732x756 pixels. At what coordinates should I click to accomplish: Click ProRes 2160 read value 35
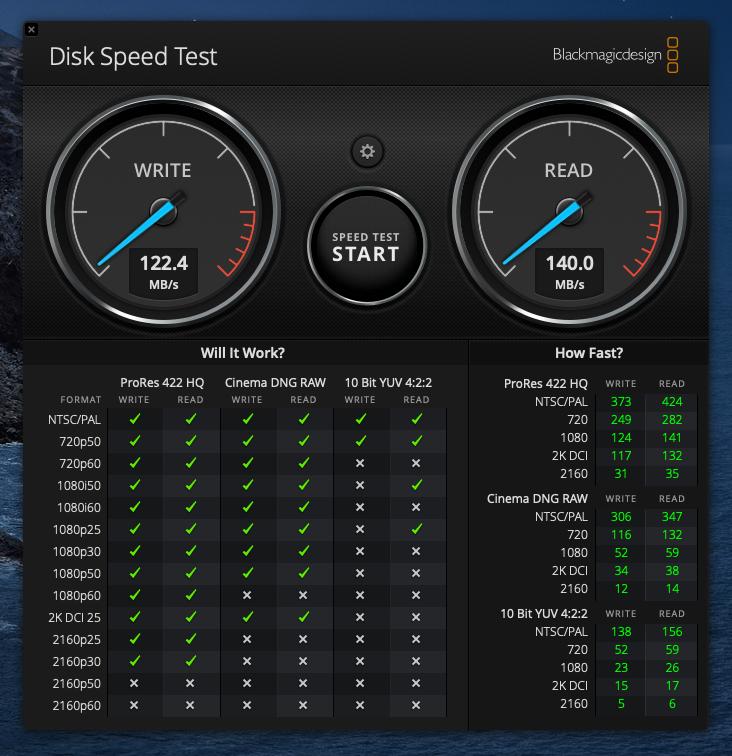pyautogui.click(x=672, y=474)
